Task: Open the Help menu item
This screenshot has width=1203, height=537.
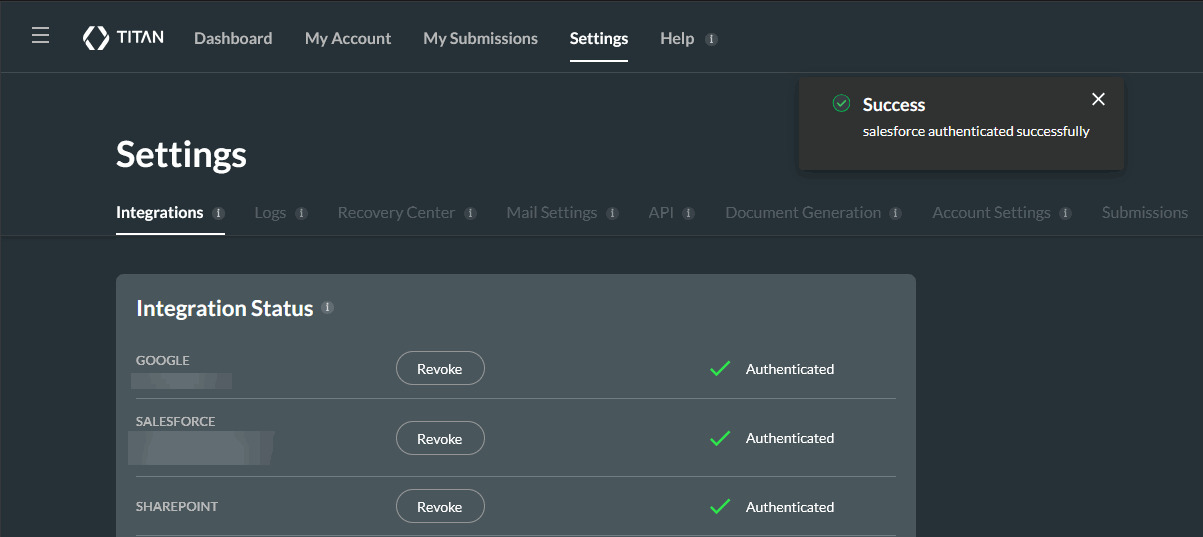Action: tap(677, 38)
